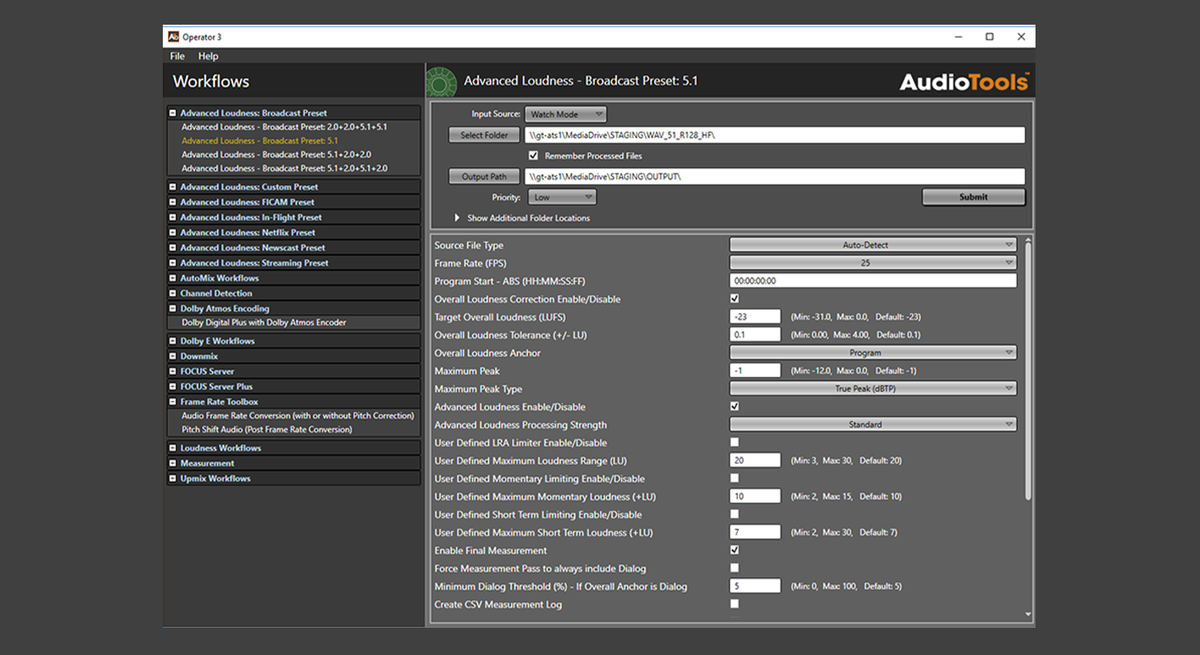Click the input folder path field
Viewport: 1200px width, 655px height.
775,135
